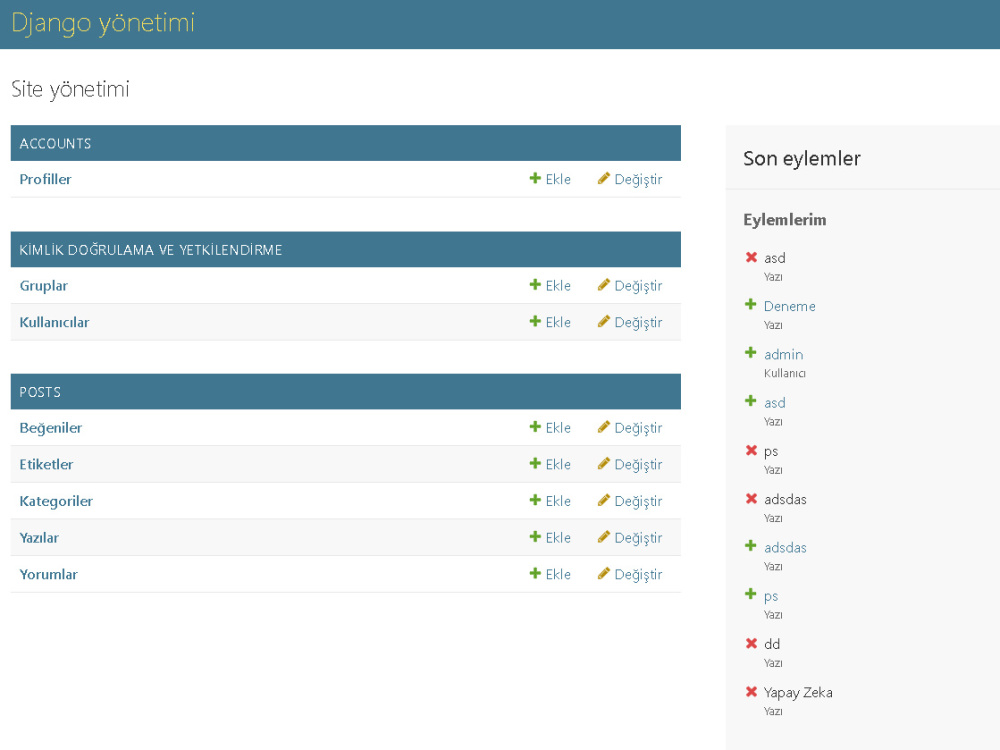
Task: Click the plus icon in Kullanıcılar row
Action: tap(535, 321)
